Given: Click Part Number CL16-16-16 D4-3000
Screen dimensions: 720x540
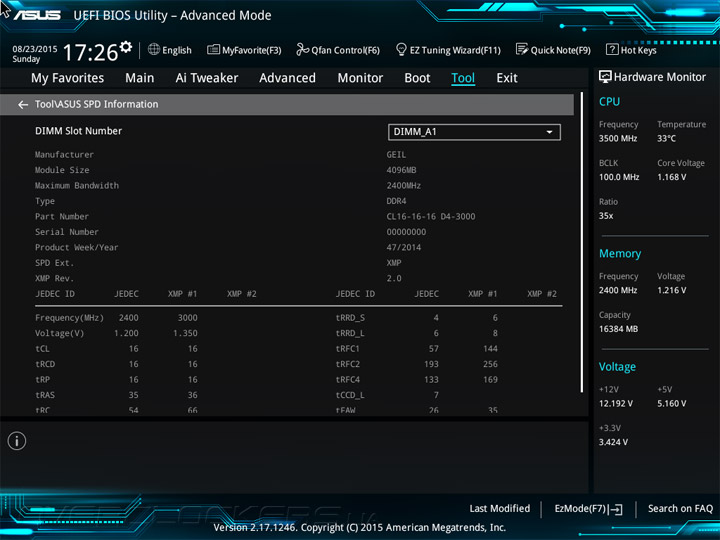Looking at the screenshot, I should pyautogui.click(x=431, y=217).
